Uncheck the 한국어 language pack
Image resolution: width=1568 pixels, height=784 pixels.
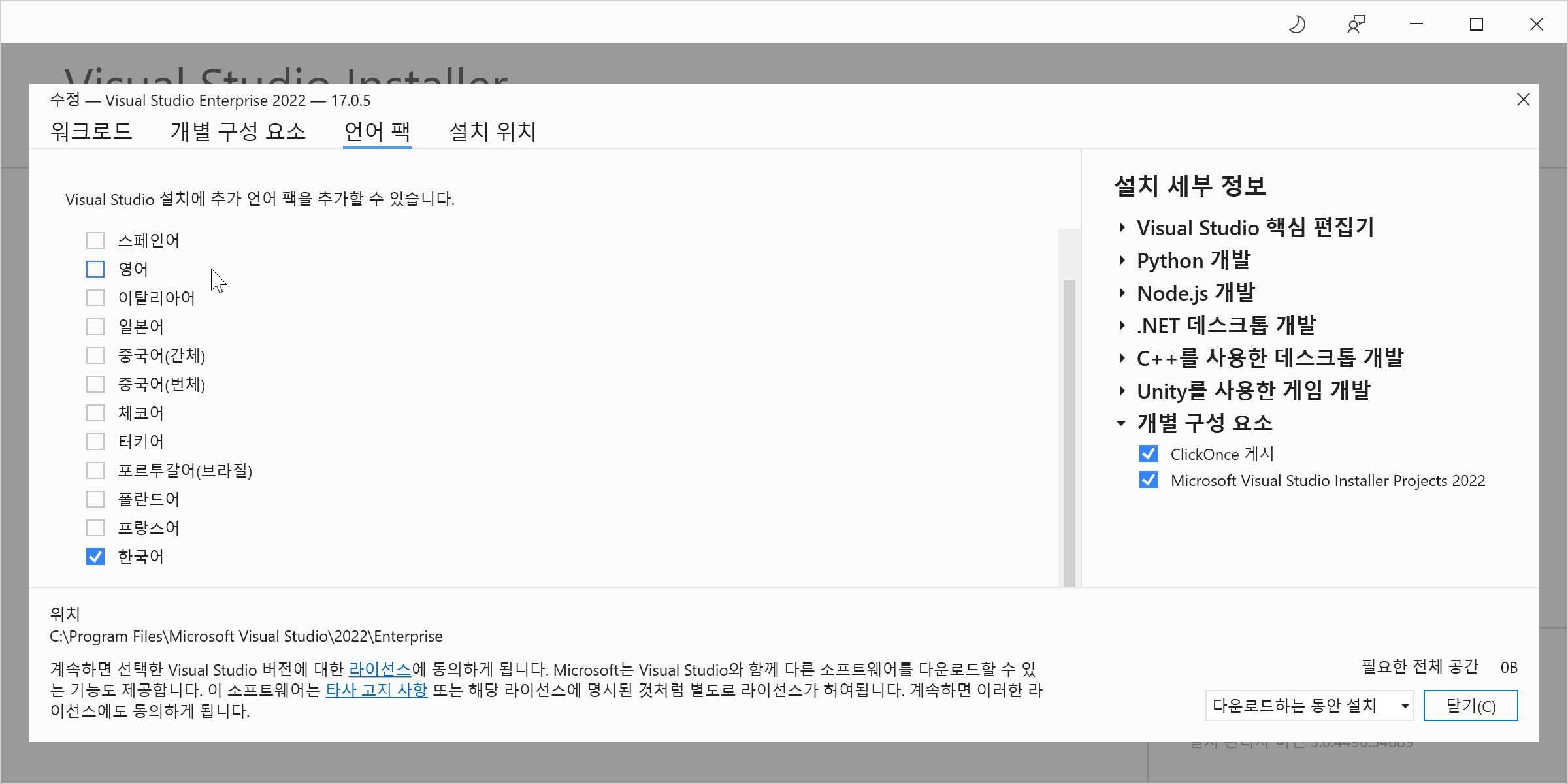coord(95,557)
